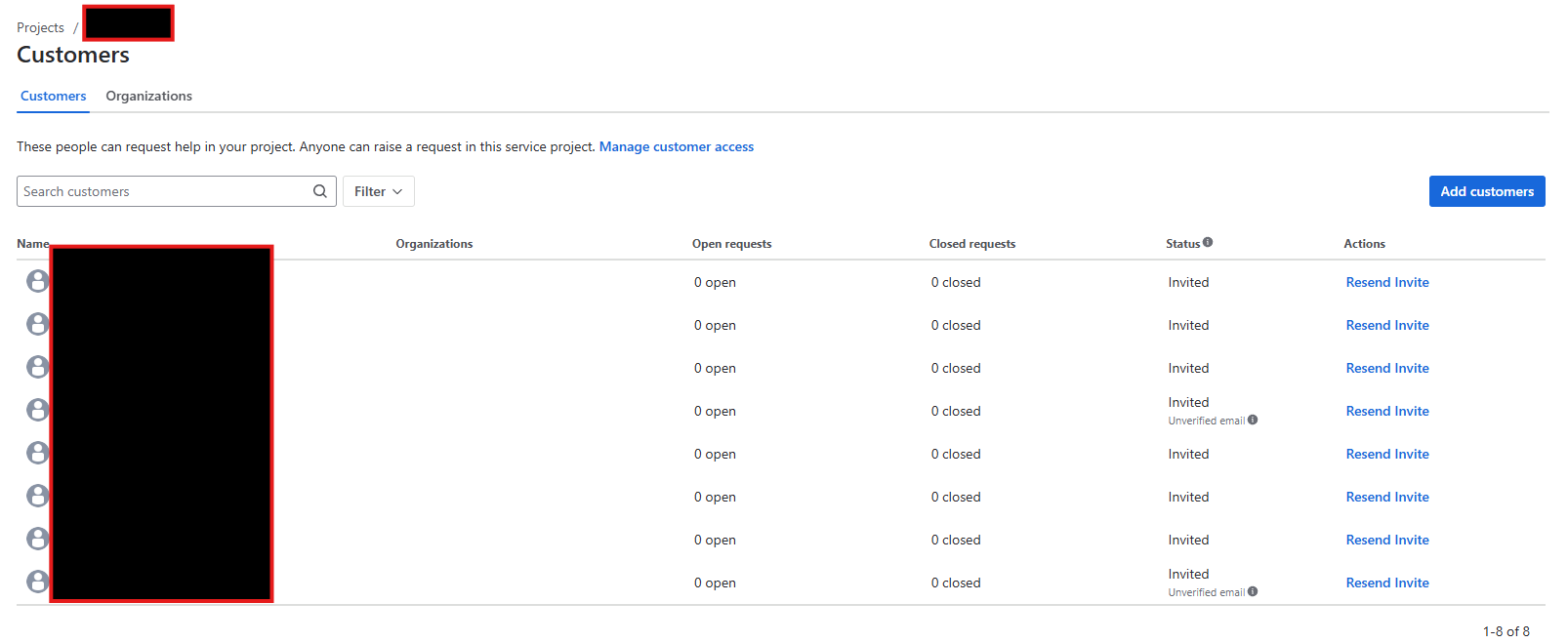1568x643 pixels.
Task: Switch to the Organizations tab
Action: (x=148, y=96)
